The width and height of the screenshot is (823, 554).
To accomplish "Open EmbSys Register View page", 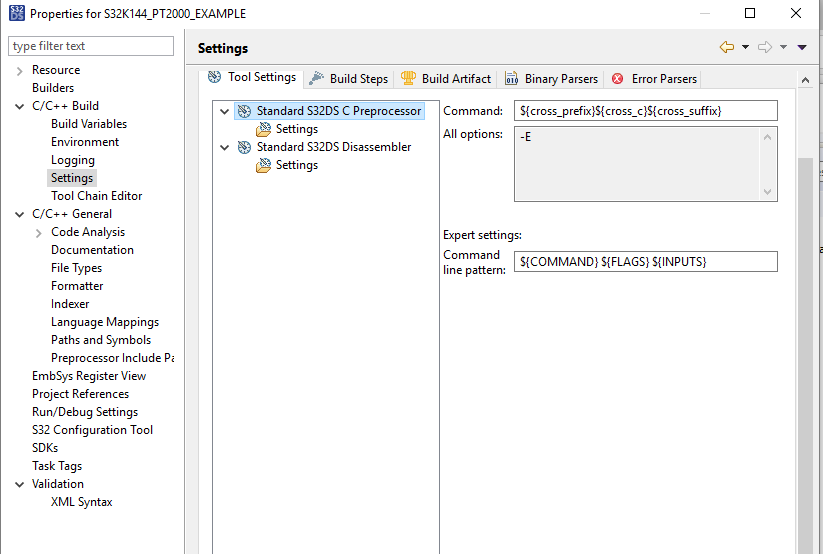I will 89,376.
